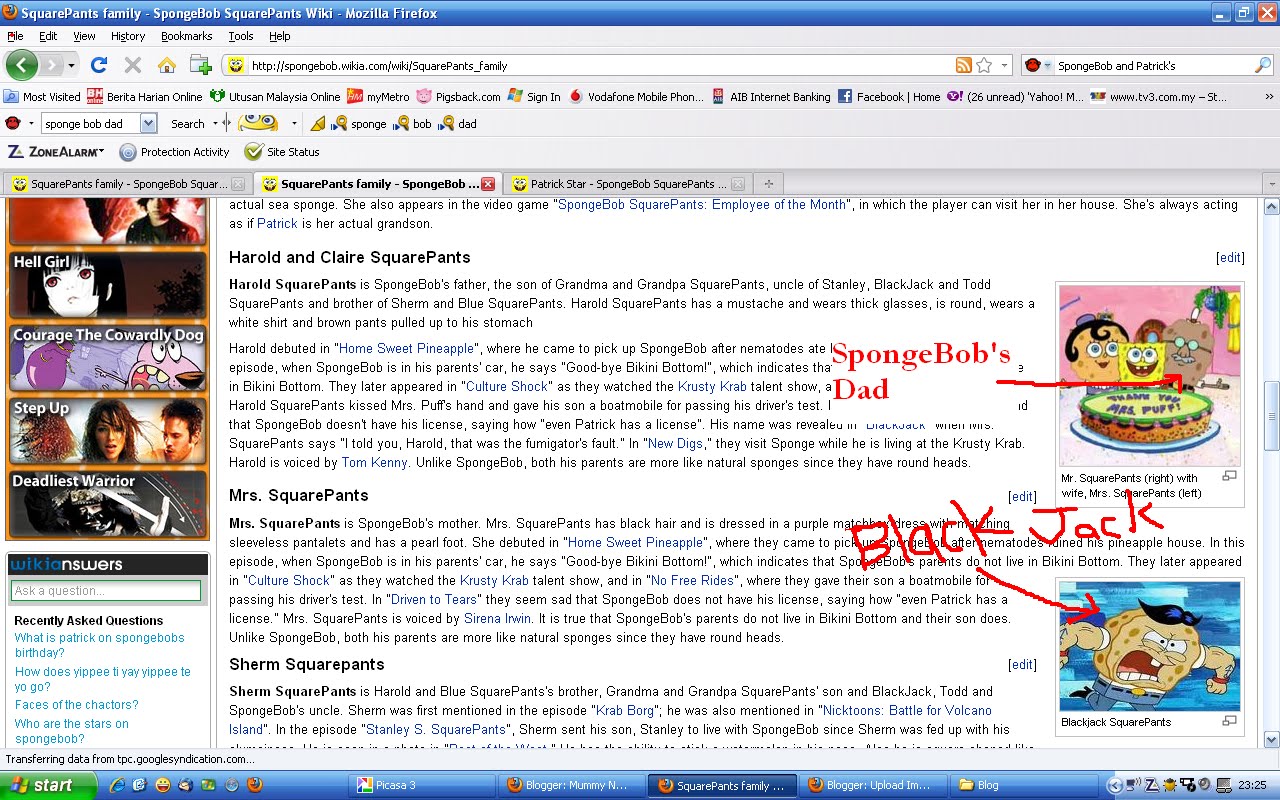Open the Edit menu
This screenshot has width=1280, height=800.
click(48, 36)
